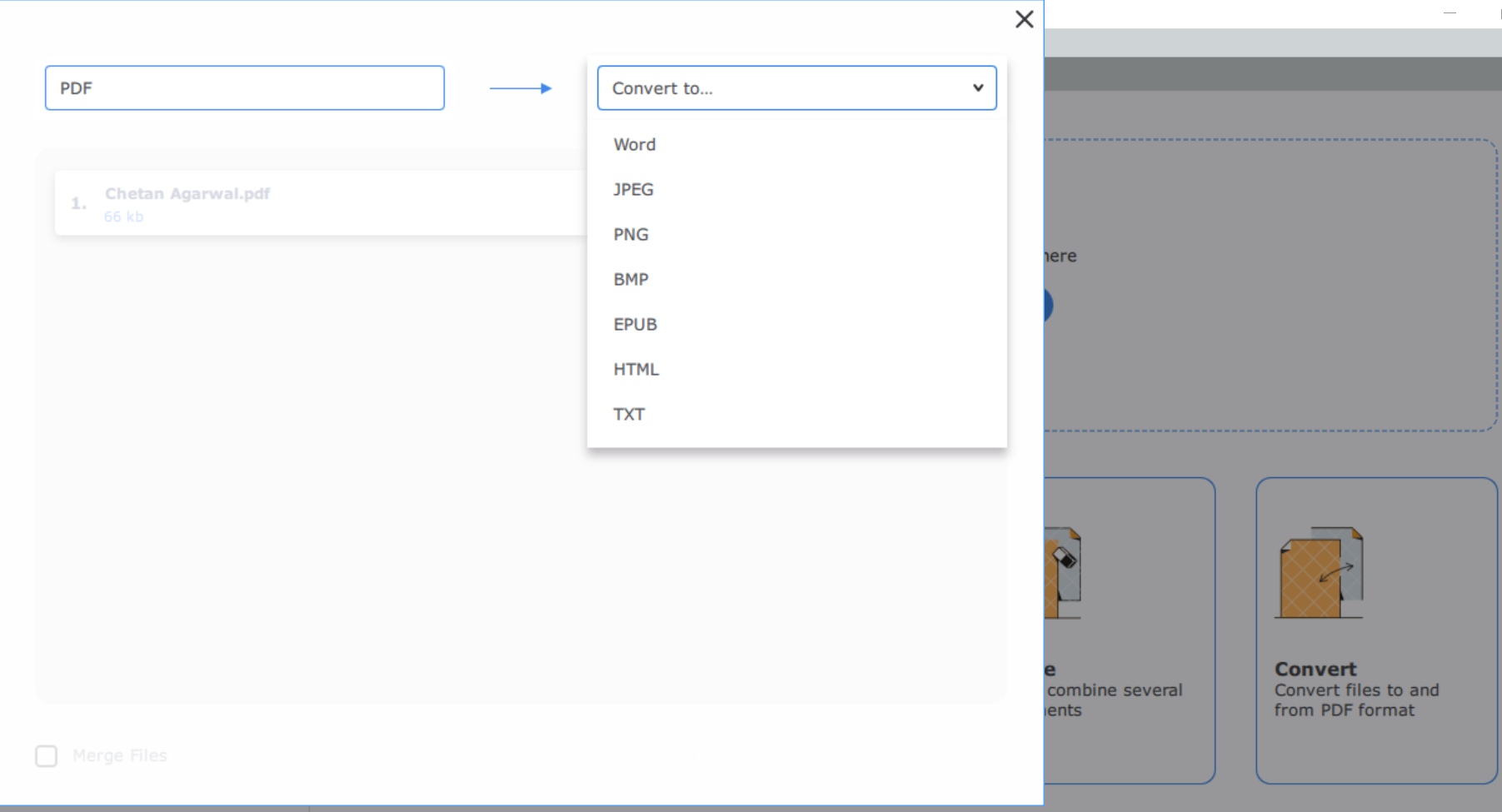The width and height of the screenshot is (1502, 812).
Task: Open the Convert to... dropdown
Action: (796, 87)
